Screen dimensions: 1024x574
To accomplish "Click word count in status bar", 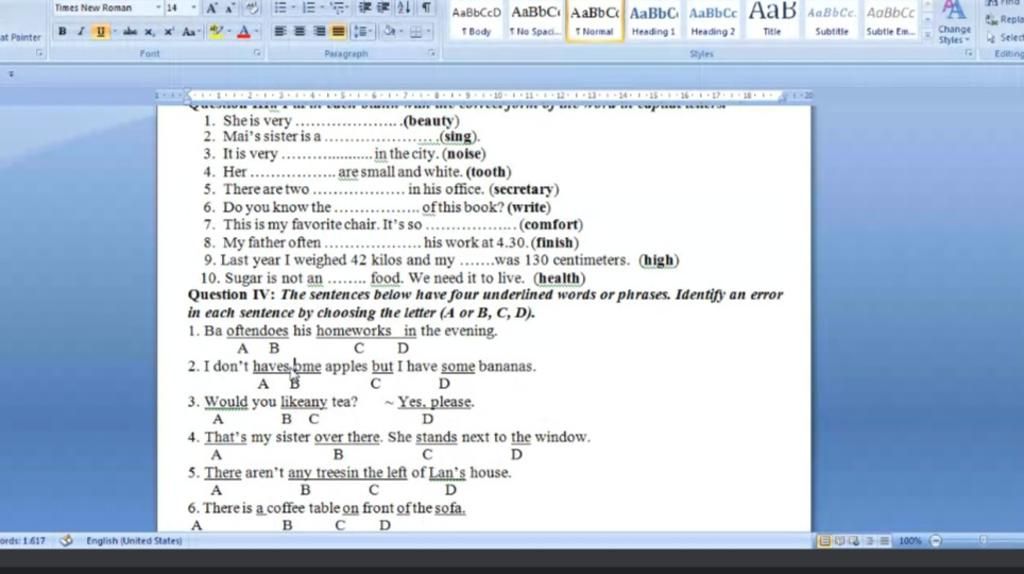I will click(x=23, y=541).
